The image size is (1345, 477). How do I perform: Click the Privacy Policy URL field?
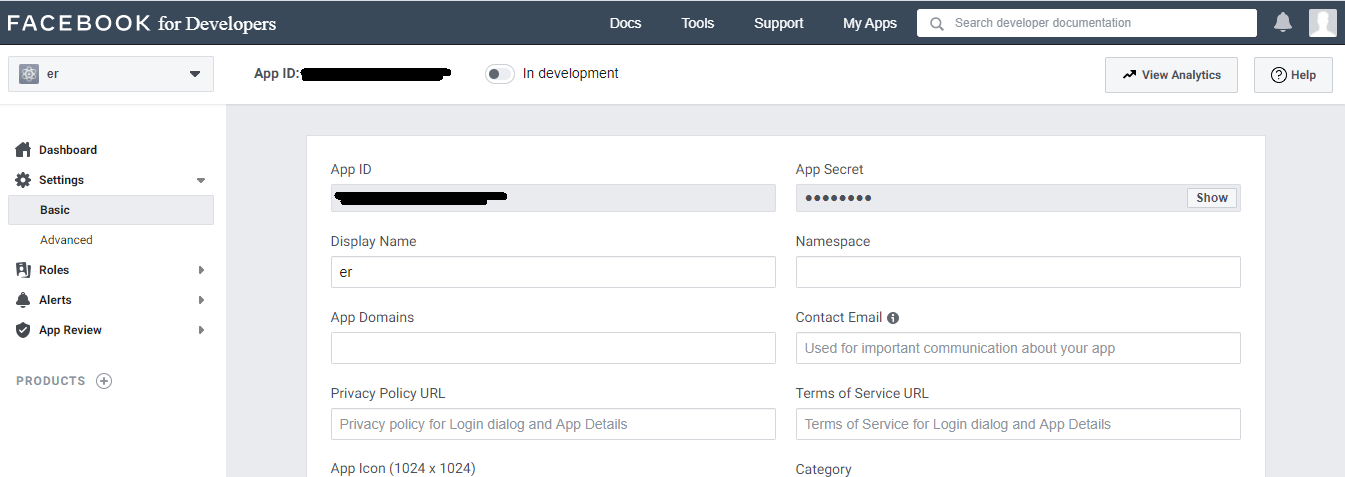click(x=553, y=424)
